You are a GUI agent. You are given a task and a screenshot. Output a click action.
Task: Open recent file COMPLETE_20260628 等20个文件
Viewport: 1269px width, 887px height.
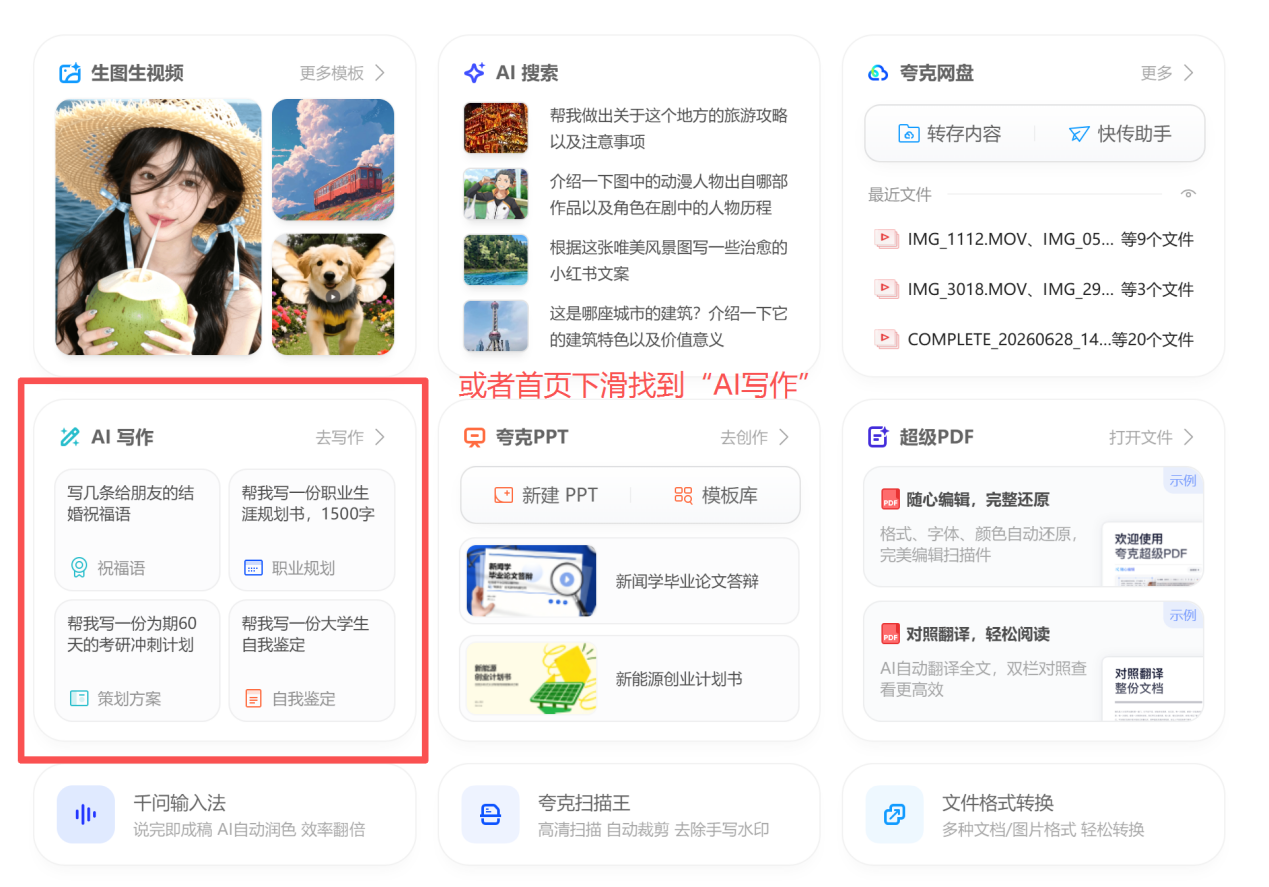pyautogui.click(x=1035, y=339)
